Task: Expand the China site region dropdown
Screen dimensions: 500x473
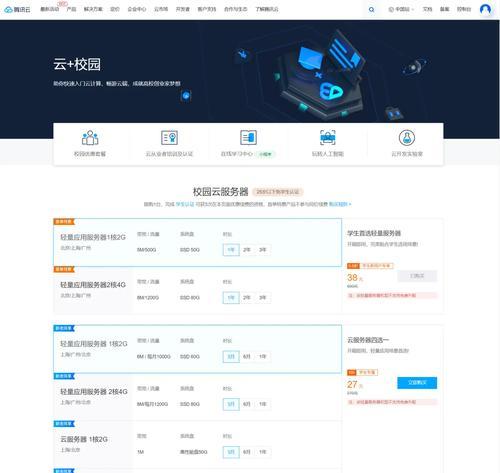Action: click(x=402, y=9)
